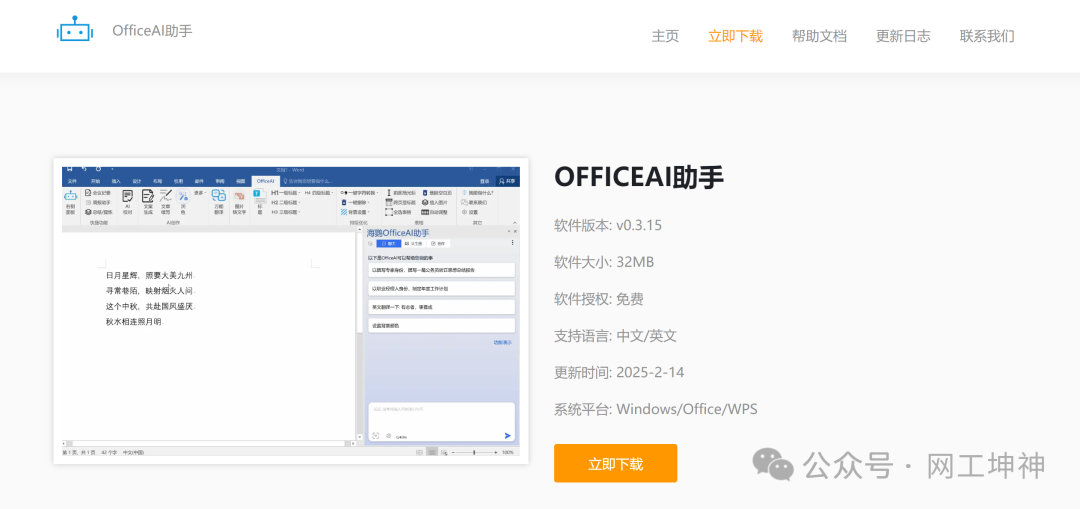Select the 更新时间: 2025-2-14 line
Image resolution: width=1080 pixels, height=509 pixels.
(619, 373)
